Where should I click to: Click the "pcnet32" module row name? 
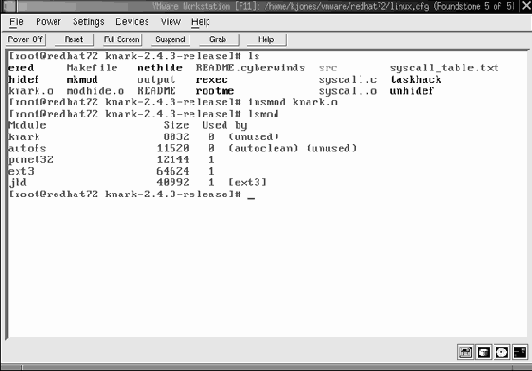[31, 160]
